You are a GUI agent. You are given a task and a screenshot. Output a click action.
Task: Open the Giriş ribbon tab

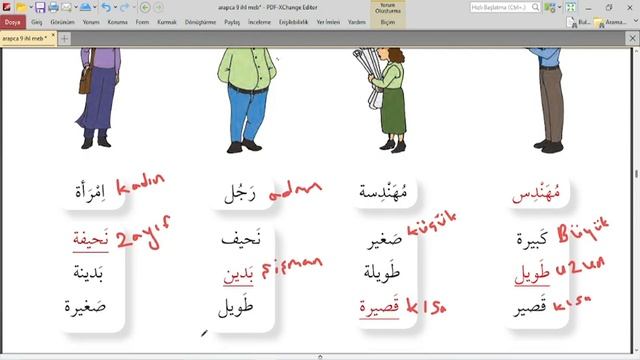point(37,22)
